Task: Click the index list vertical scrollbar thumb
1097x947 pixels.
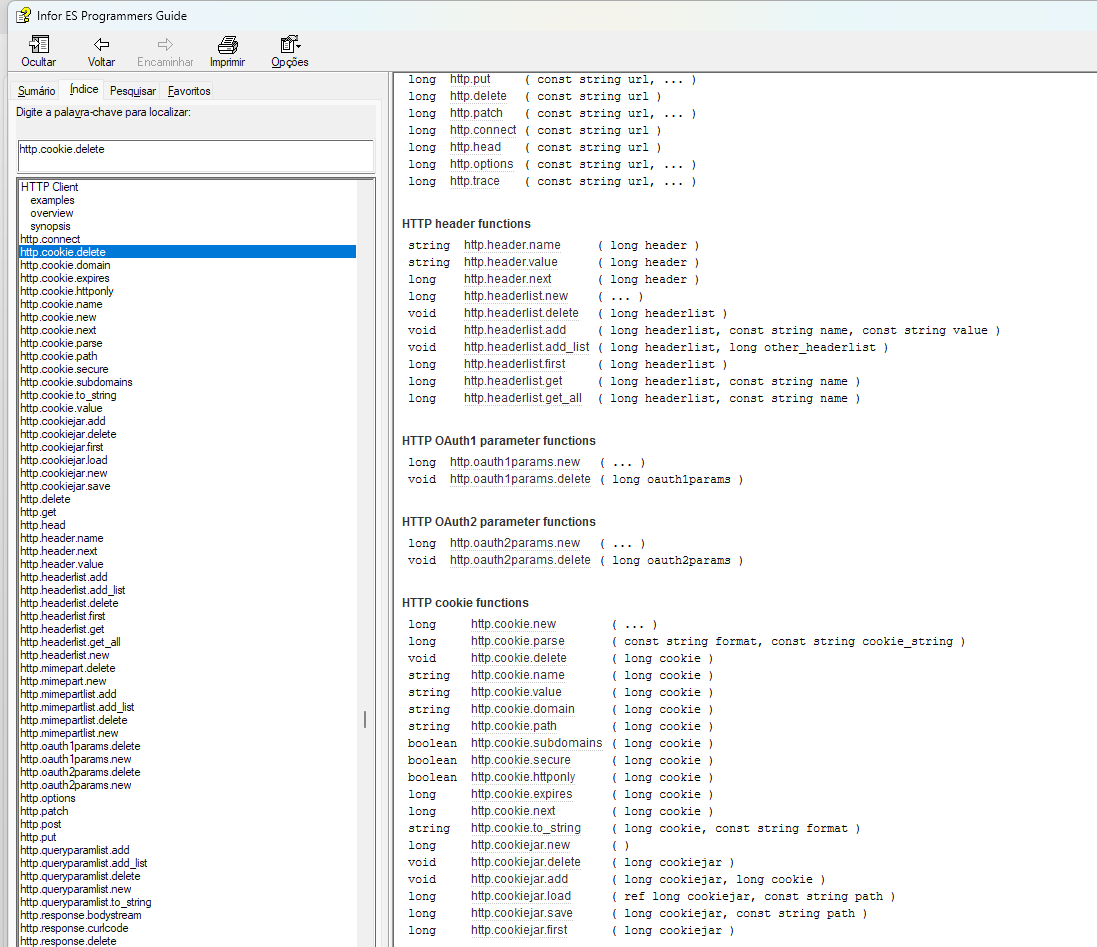Action: point(365,720)
